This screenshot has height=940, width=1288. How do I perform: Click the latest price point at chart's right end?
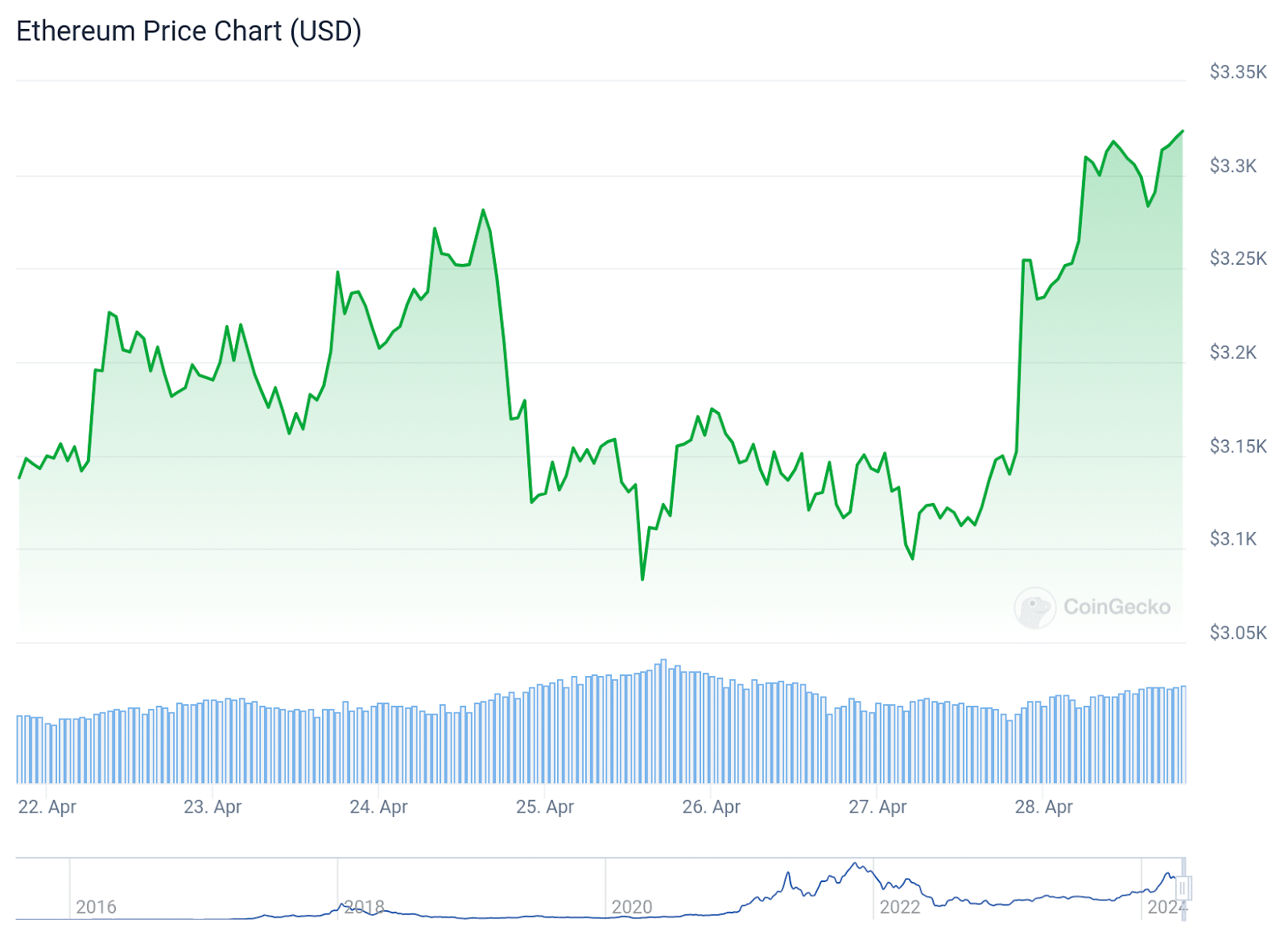coord(1182,131)
